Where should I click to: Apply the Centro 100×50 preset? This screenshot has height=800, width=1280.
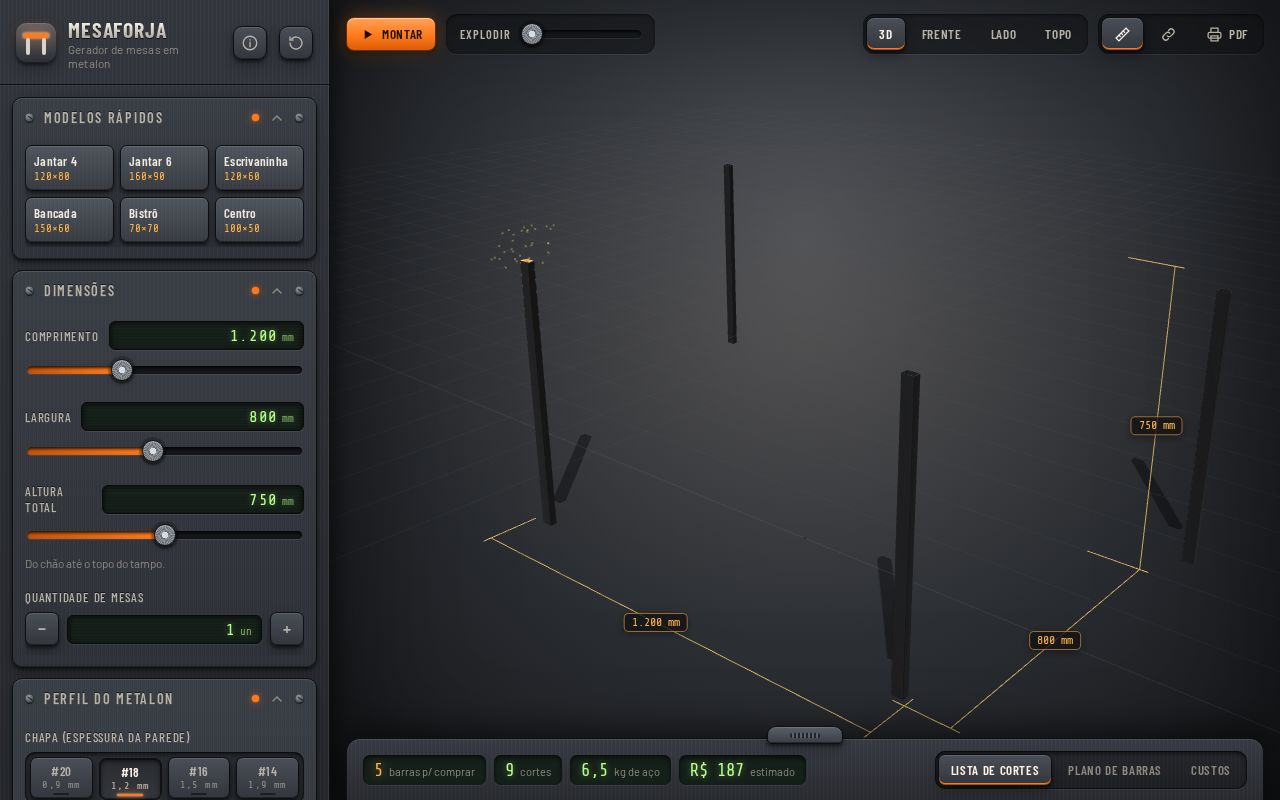[x=259, y=220]
